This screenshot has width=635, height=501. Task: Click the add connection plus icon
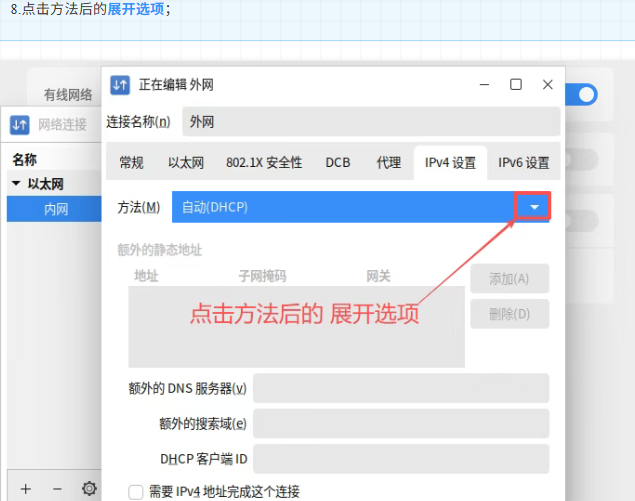(x=26, y=488)
